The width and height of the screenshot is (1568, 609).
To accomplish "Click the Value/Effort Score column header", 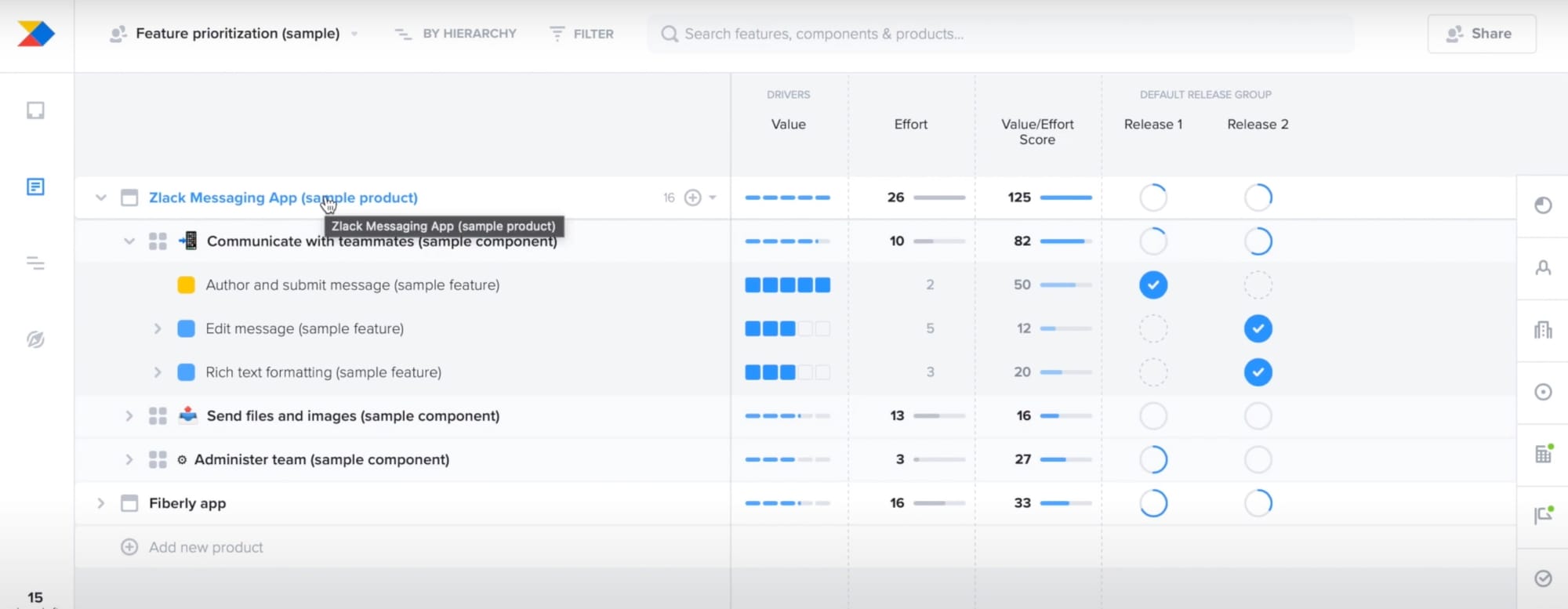I will [x=1037, y=132].
